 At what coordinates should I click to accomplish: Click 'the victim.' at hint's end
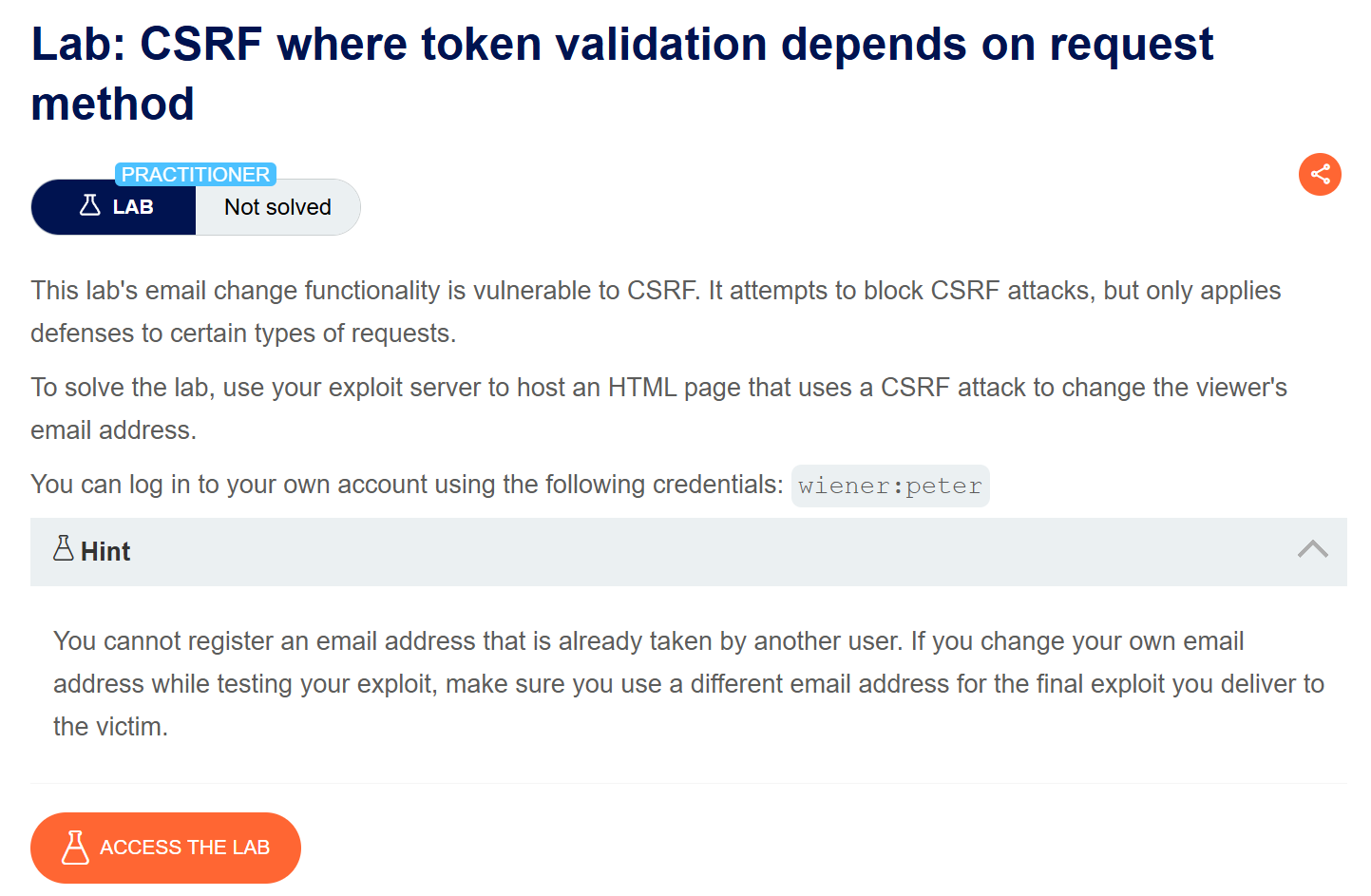coord(110,727)
